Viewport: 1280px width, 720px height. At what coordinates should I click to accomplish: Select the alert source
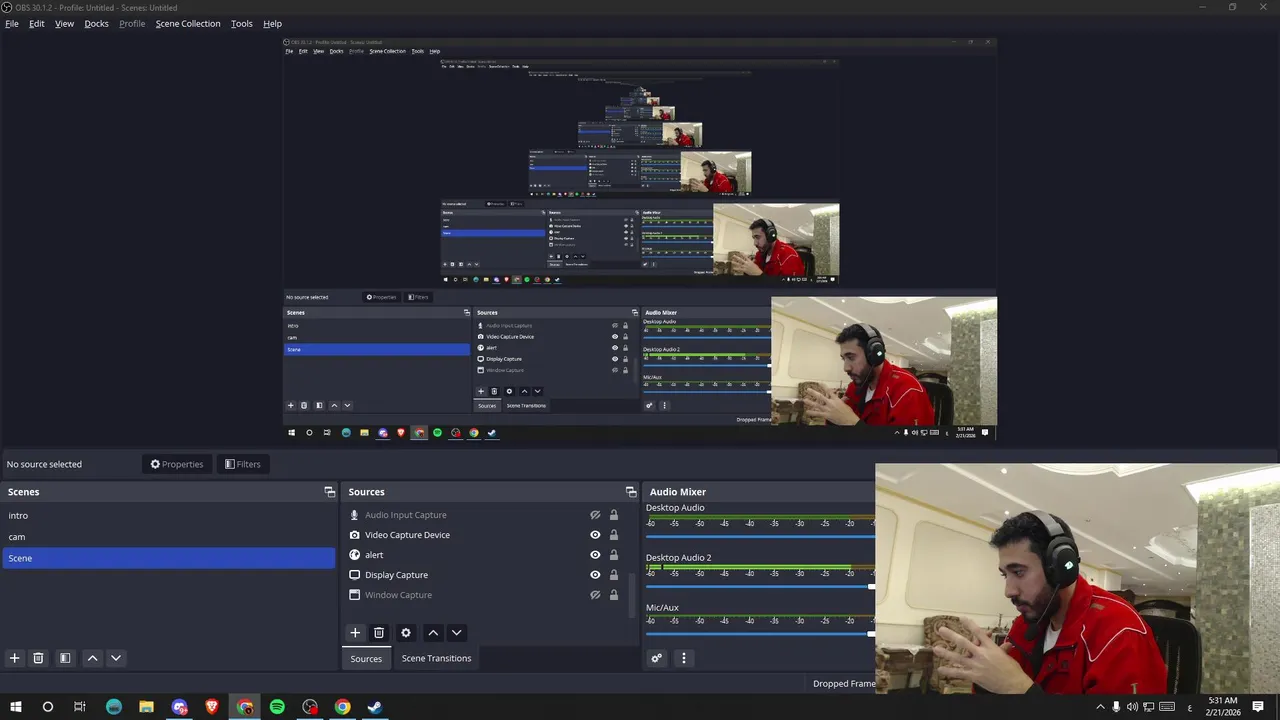click(374, 555)
